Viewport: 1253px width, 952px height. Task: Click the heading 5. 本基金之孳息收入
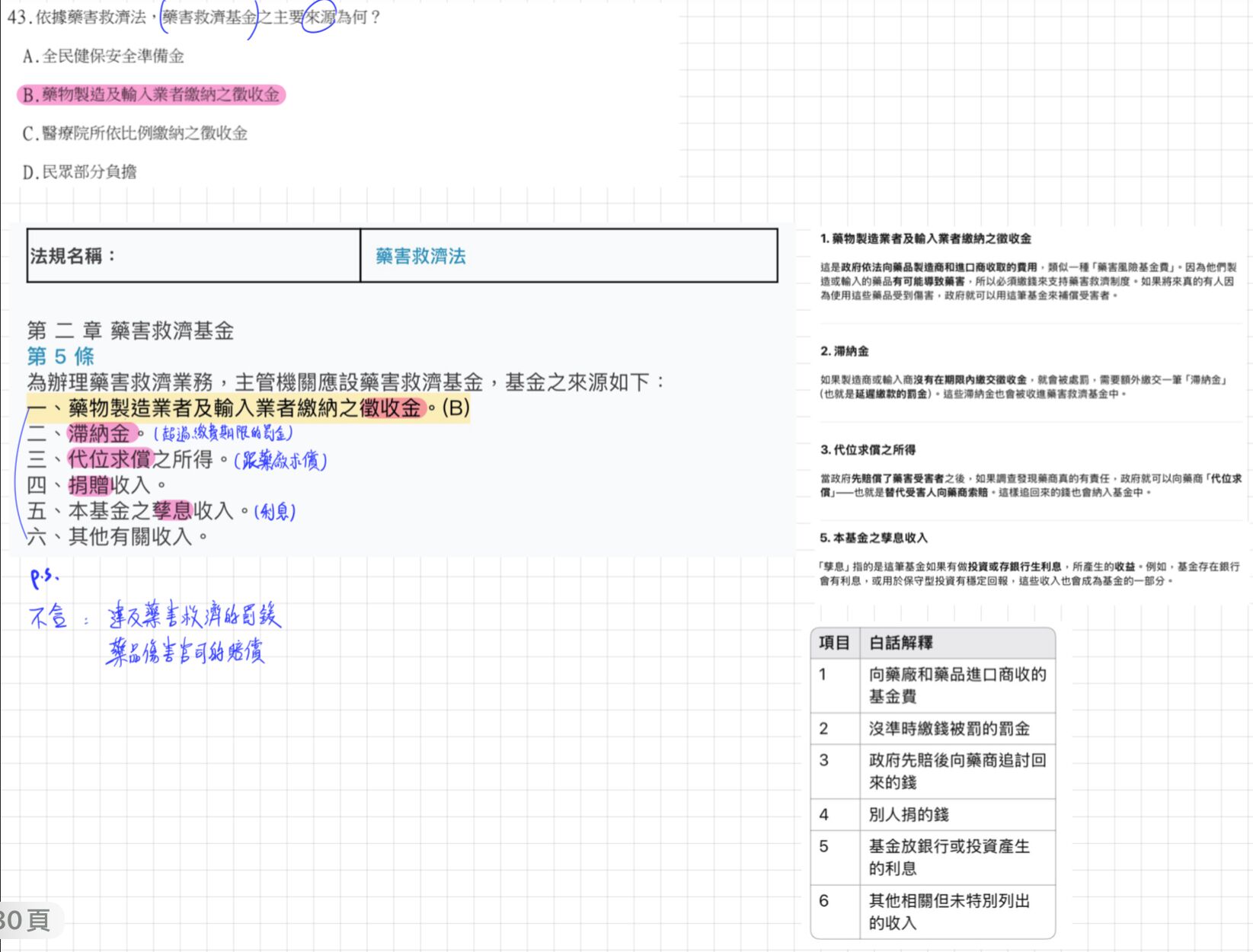874,538
